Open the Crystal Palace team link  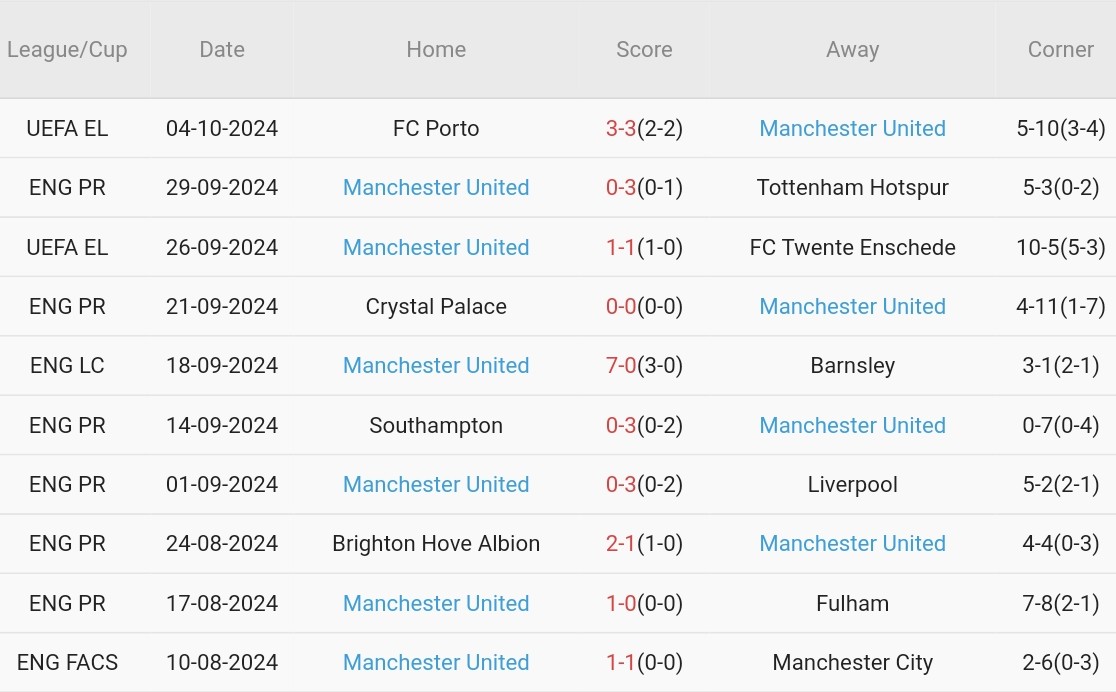pos(436,306)
